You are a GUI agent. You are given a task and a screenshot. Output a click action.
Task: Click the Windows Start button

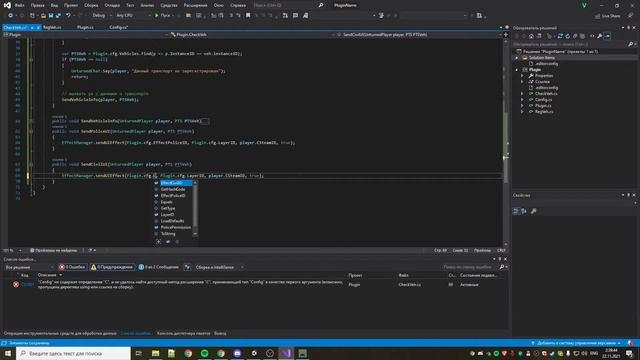tap(8, 353)
